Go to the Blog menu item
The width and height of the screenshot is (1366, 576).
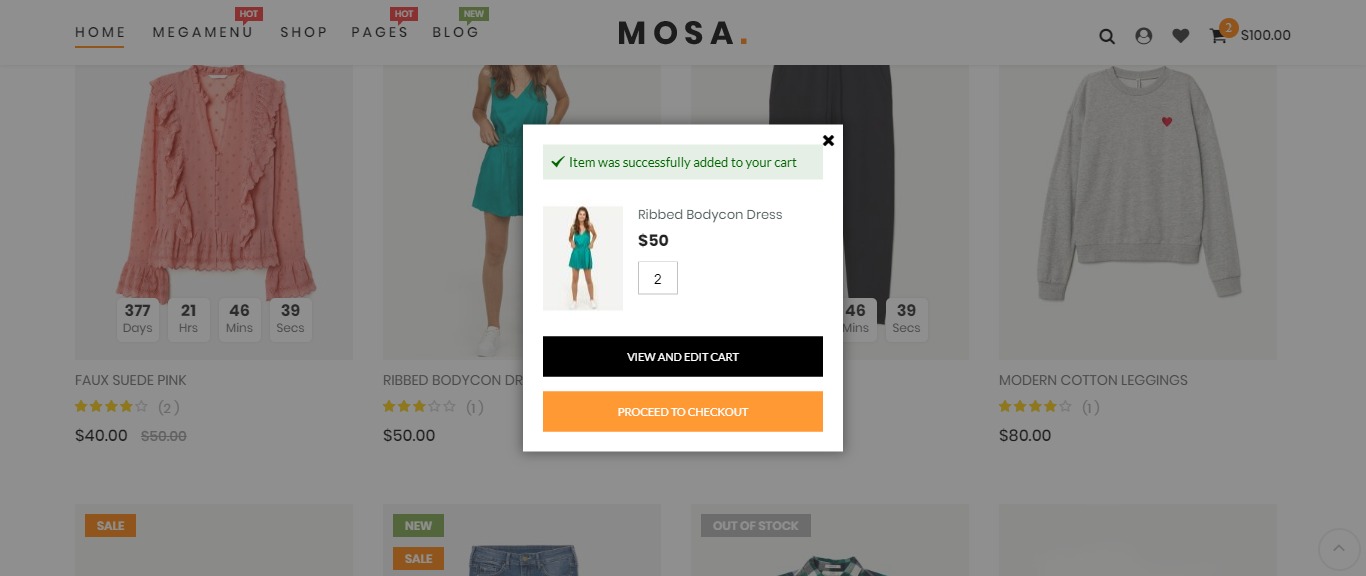(456, 32)
